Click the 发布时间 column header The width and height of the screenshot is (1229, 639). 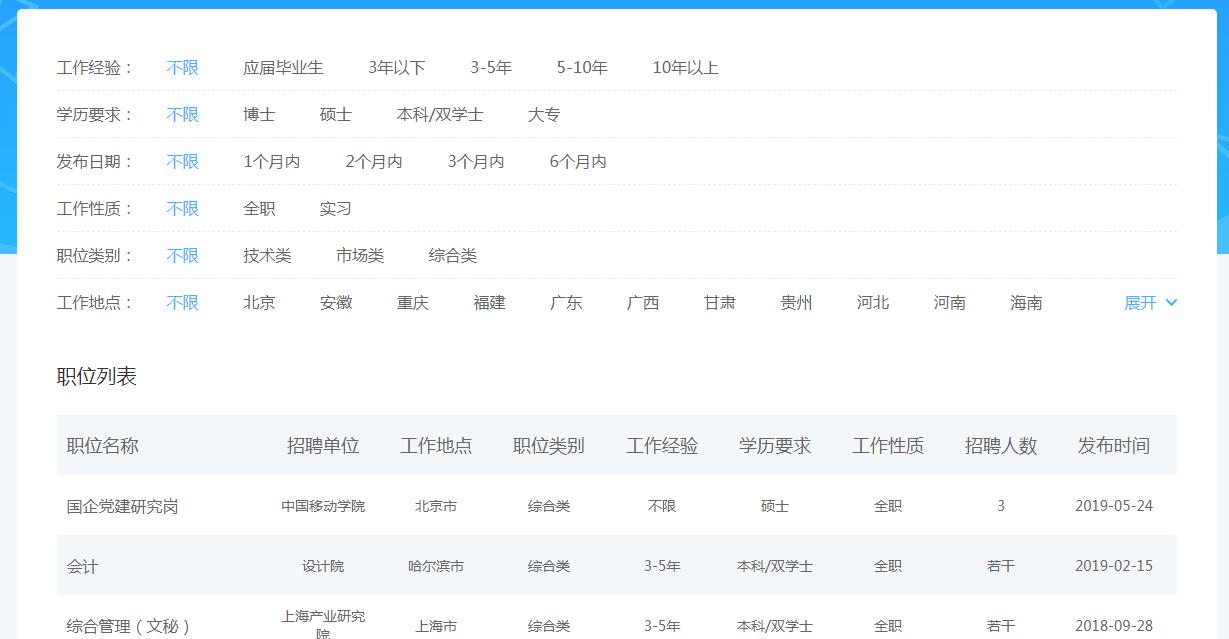pos(1113,446)
